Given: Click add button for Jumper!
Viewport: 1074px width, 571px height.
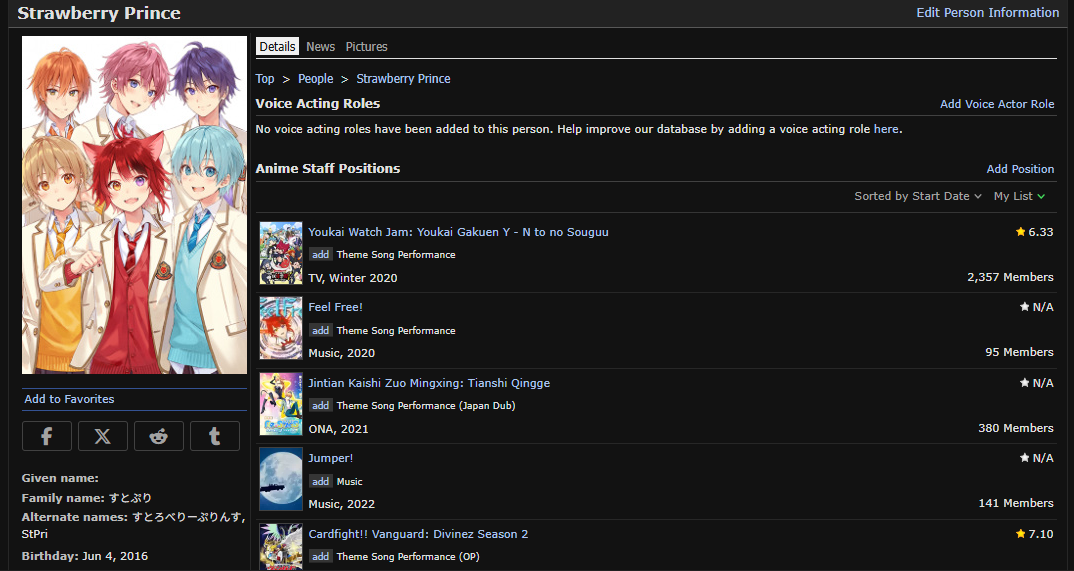Looking at the screenshot, I should tap(321, 482).
